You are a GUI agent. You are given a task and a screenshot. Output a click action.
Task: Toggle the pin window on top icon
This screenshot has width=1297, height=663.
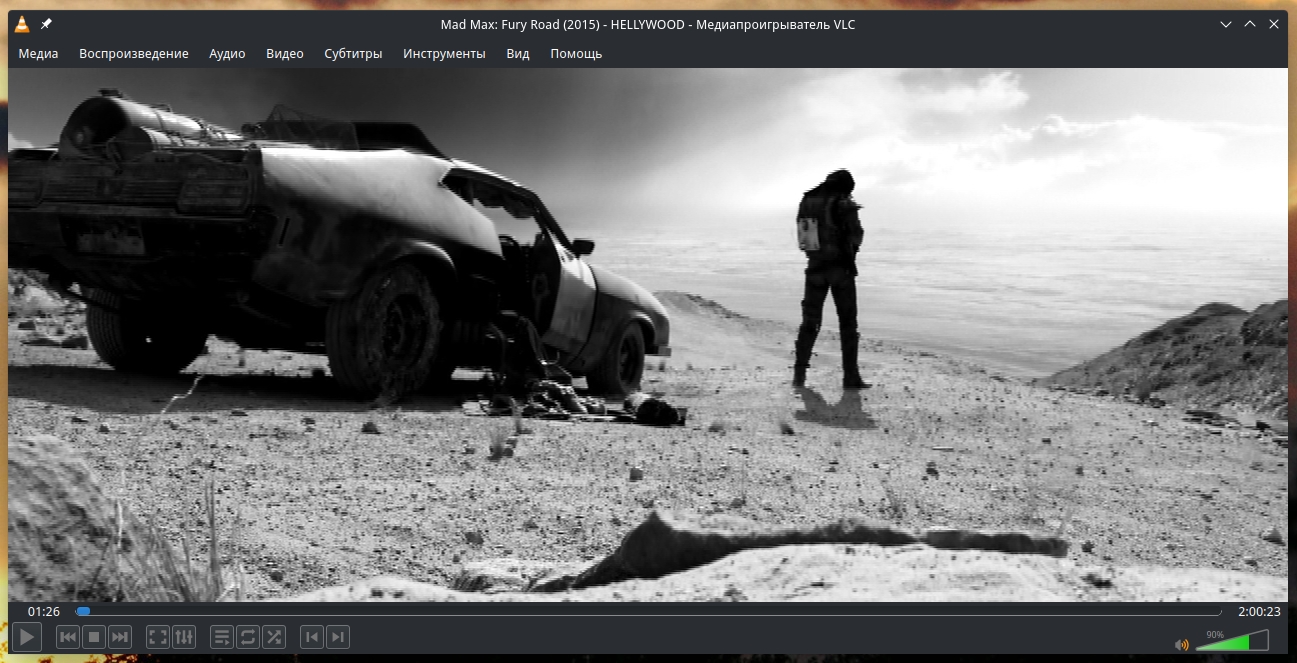click(x=46, y=24)
